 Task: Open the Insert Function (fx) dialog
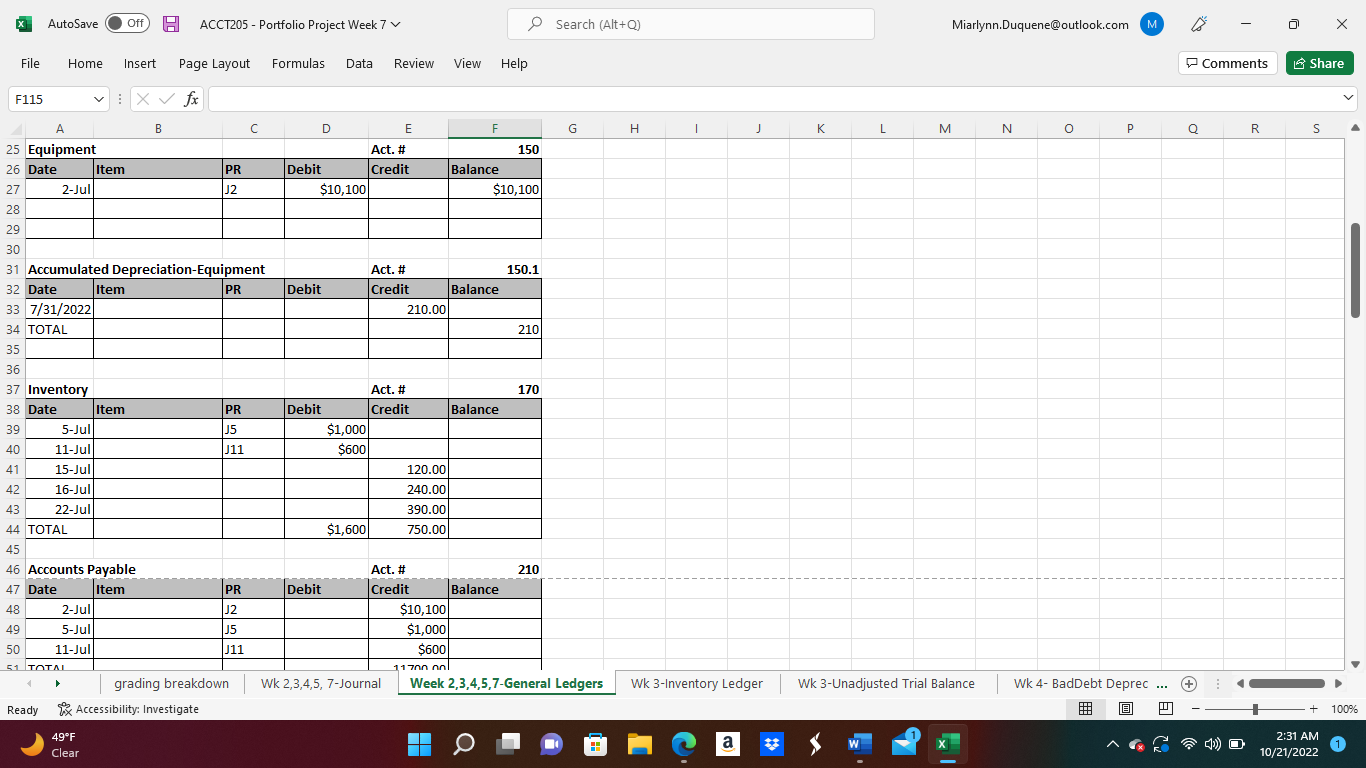pyautogui.click(x=190, y=98)
